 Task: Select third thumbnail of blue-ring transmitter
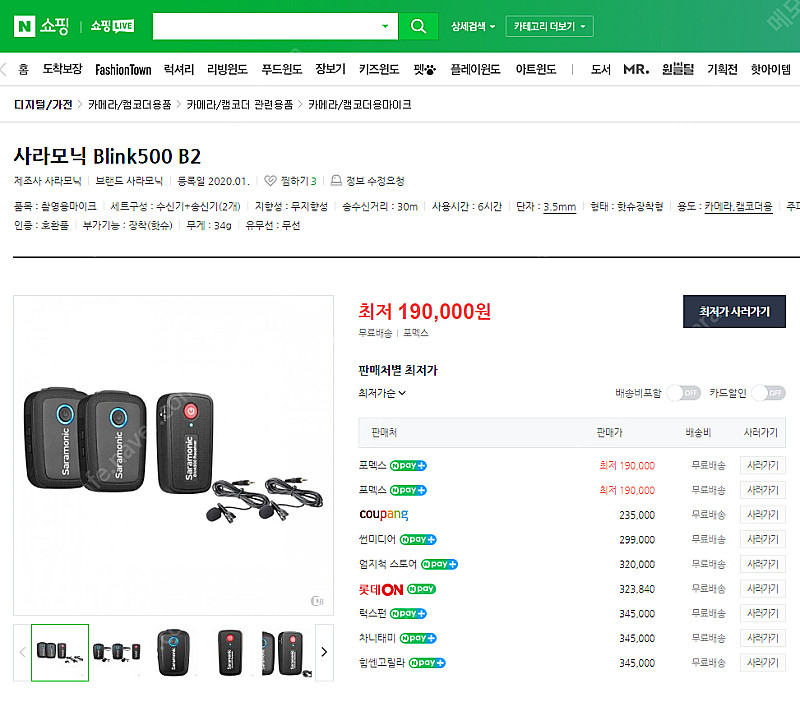(173, 652)
